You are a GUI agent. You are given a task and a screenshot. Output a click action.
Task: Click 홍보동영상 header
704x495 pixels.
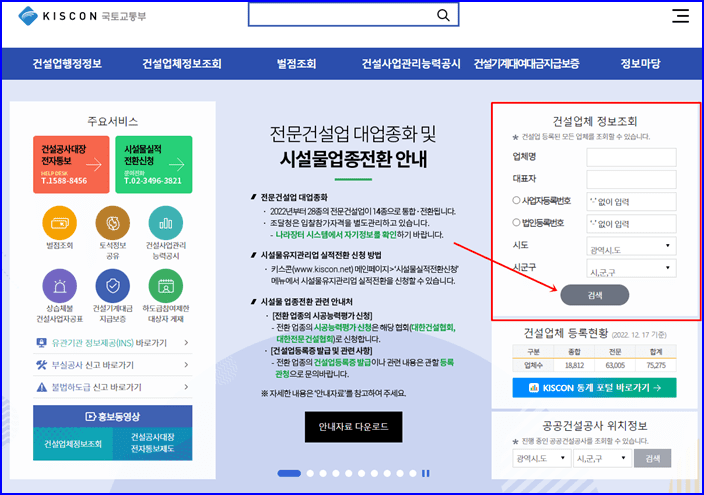(113, 416)
